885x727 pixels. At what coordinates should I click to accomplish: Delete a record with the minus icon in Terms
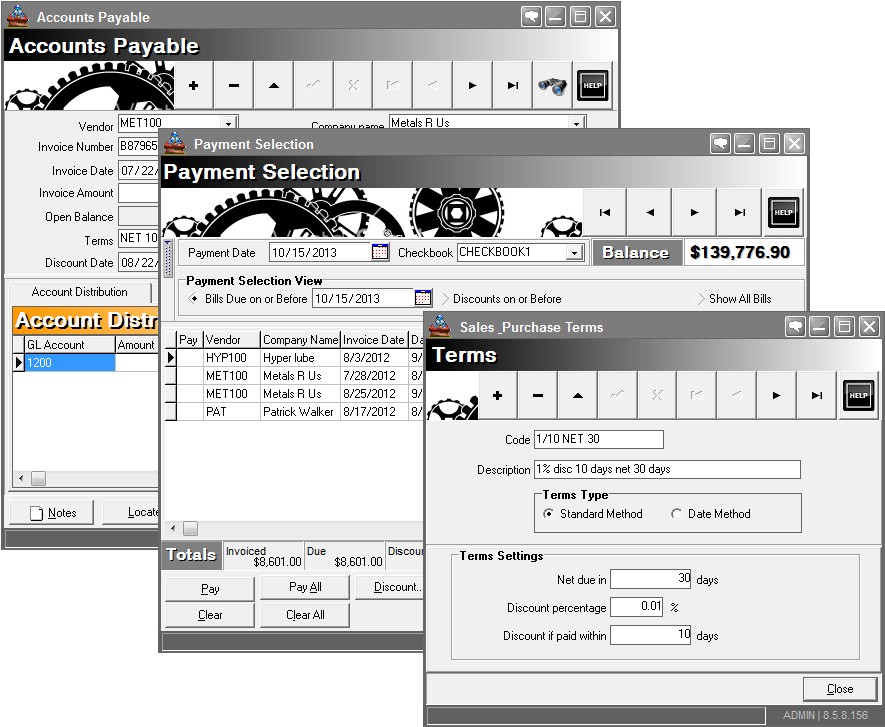[x=537, y=396]
